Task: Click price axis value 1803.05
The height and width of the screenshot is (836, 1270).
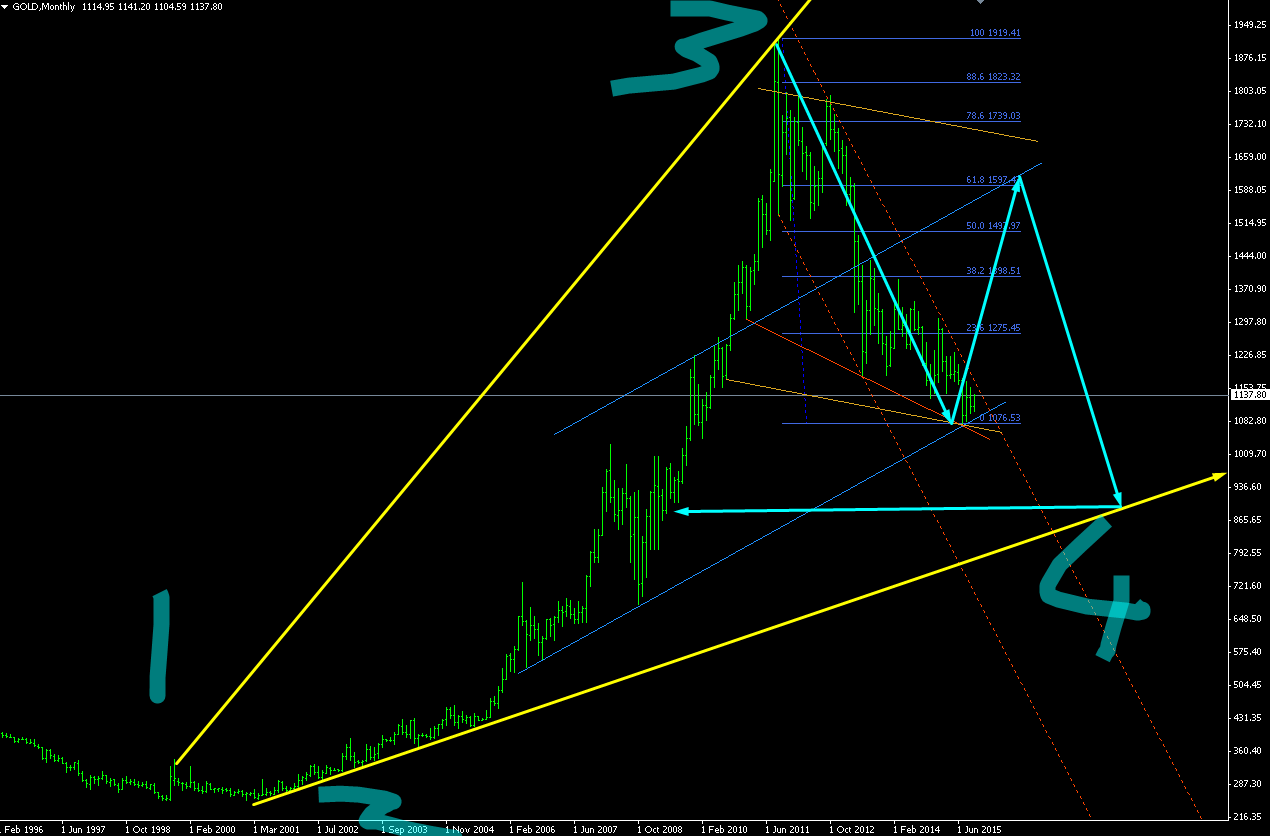Action: 1252,90
